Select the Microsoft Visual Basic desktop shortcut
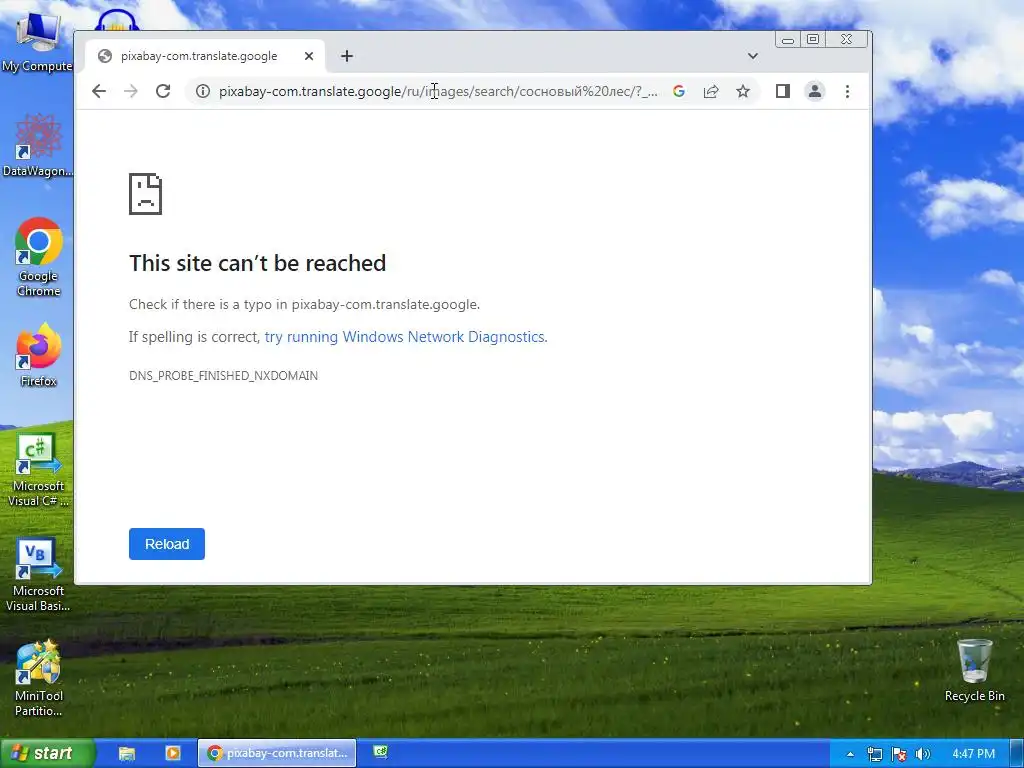This screenshot has height=768, width=1024. click(x=39, y=576)
